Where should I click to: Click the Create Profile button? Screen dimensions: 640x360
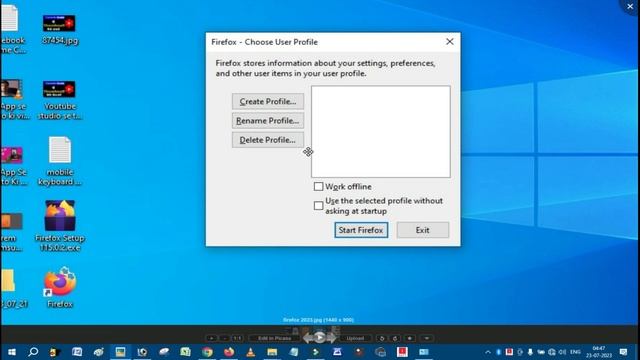click(x=268, y=101)
